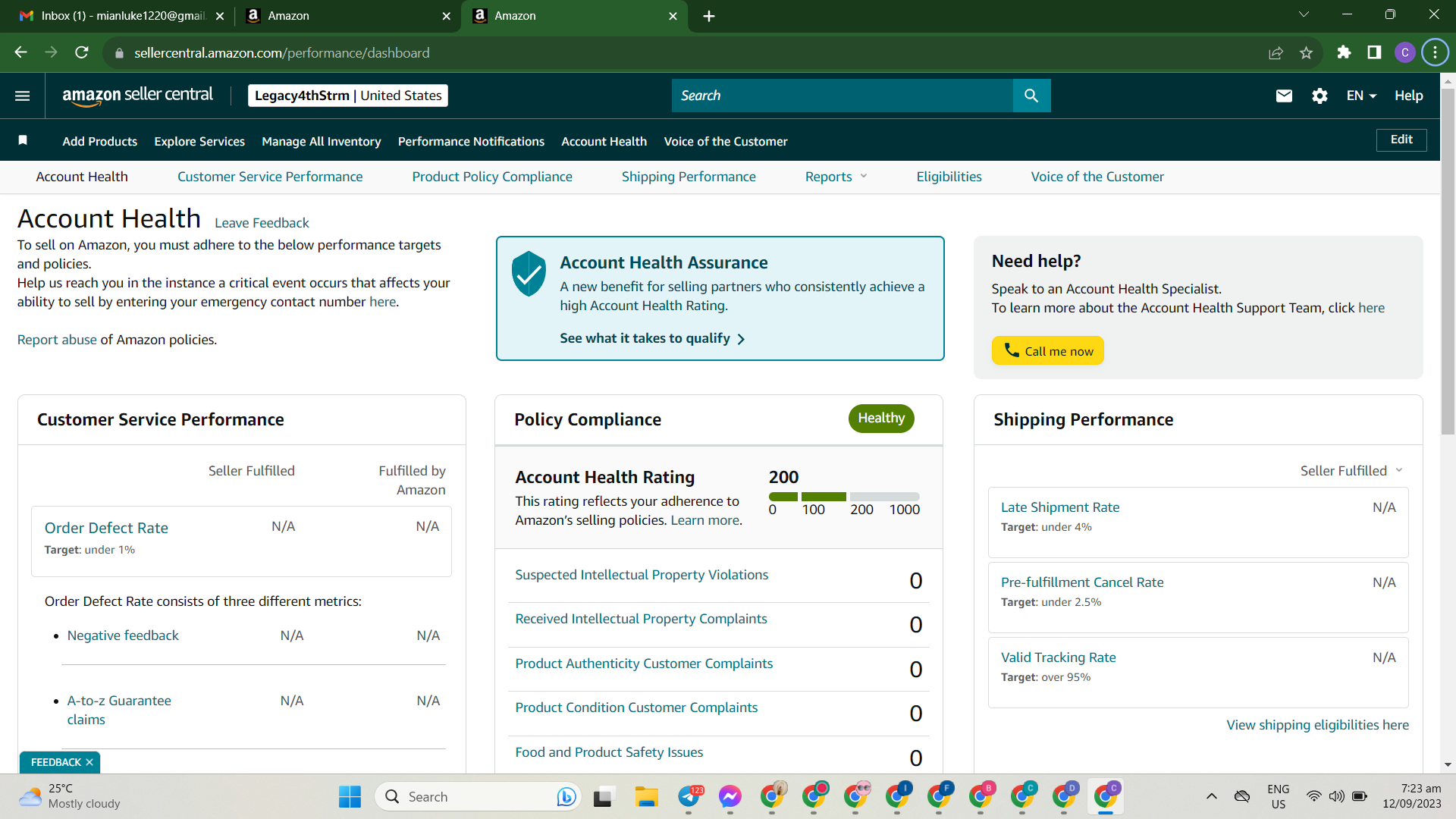Open Messenger from the taskbar
Screen dimensions: 1456x819
click(x=730, y=796)
